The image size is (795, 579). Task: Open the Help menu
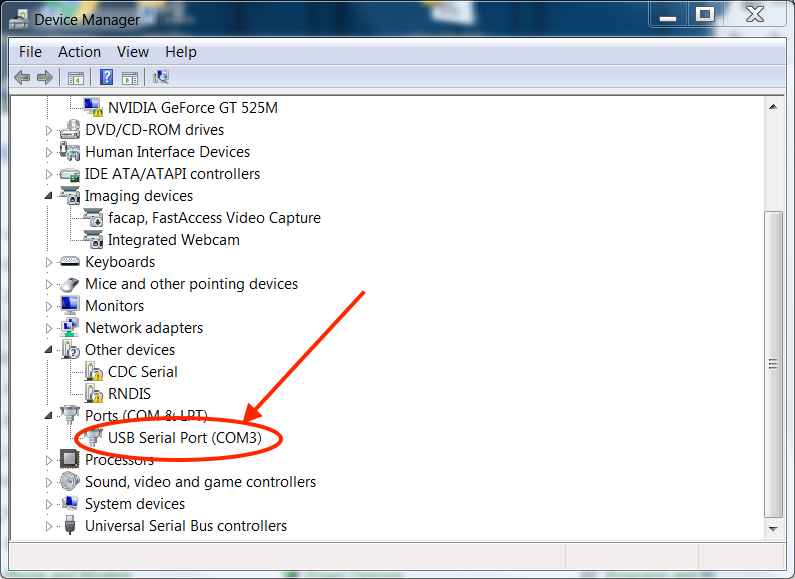pyautogui.click(x=181, y=52)
